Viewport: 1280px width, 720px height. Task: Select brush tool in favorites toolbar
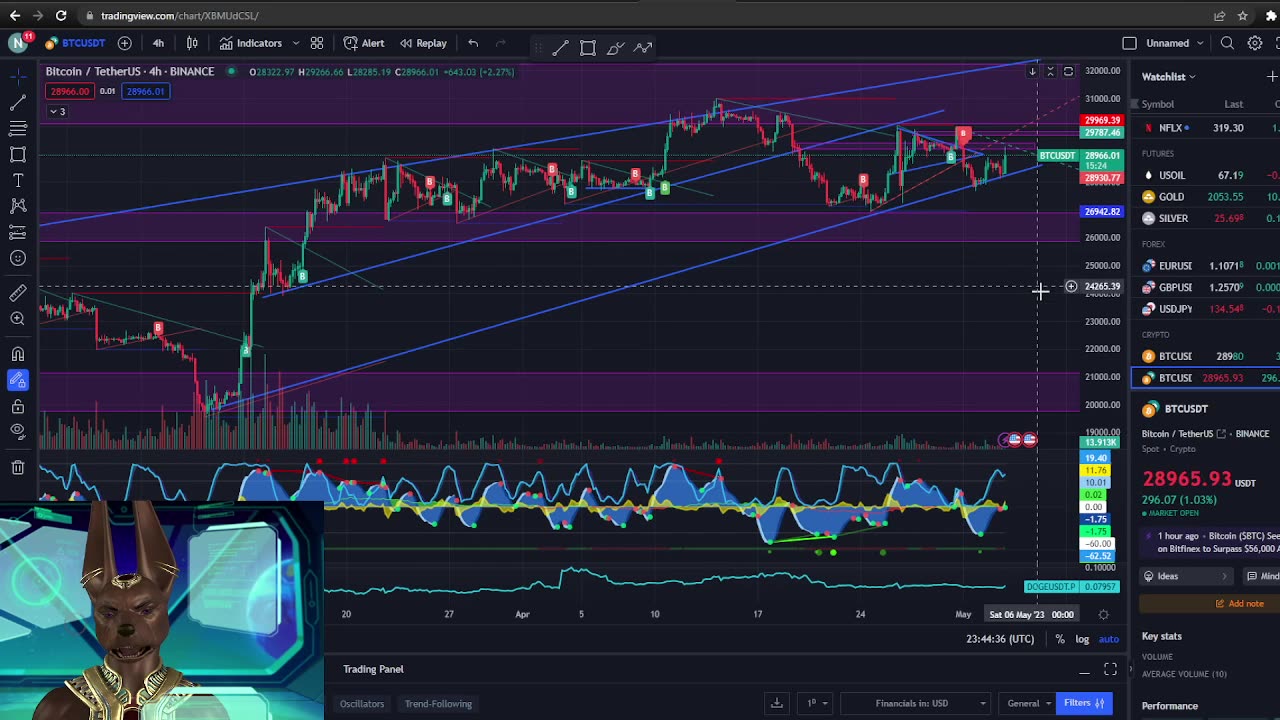click(615, 47)
